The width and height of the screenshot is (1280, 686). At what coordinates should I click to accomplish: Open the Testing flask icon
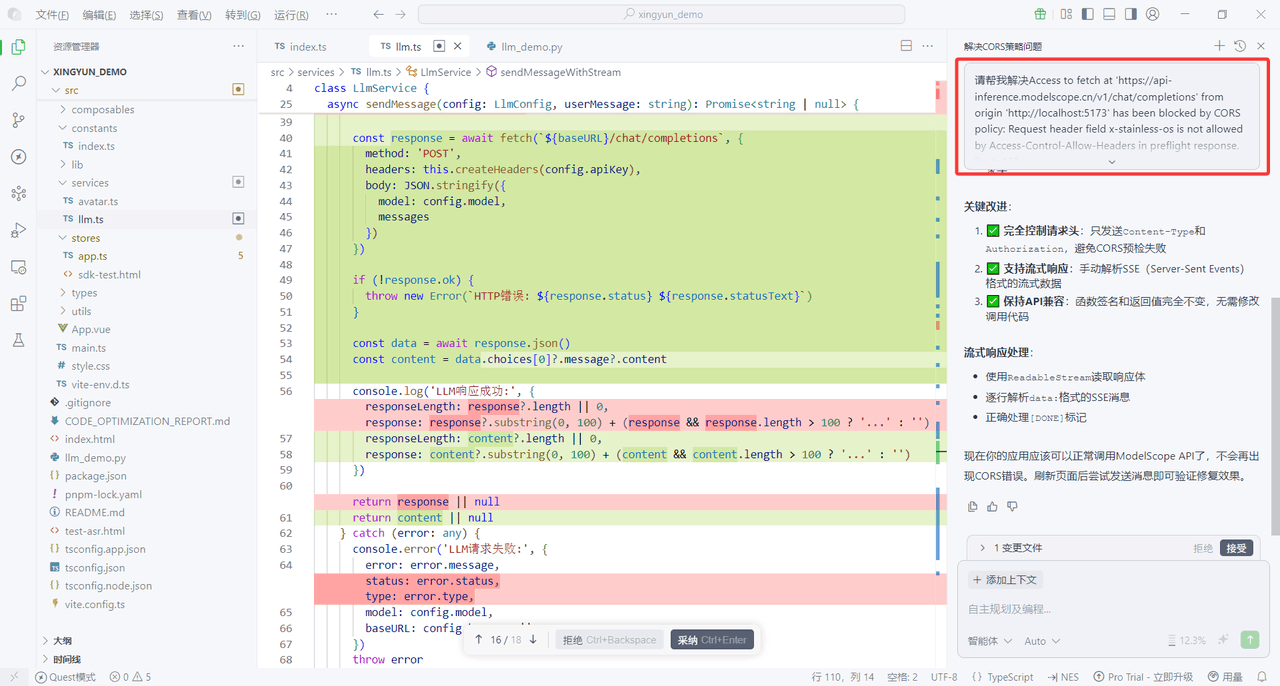[x=18, y=340]
